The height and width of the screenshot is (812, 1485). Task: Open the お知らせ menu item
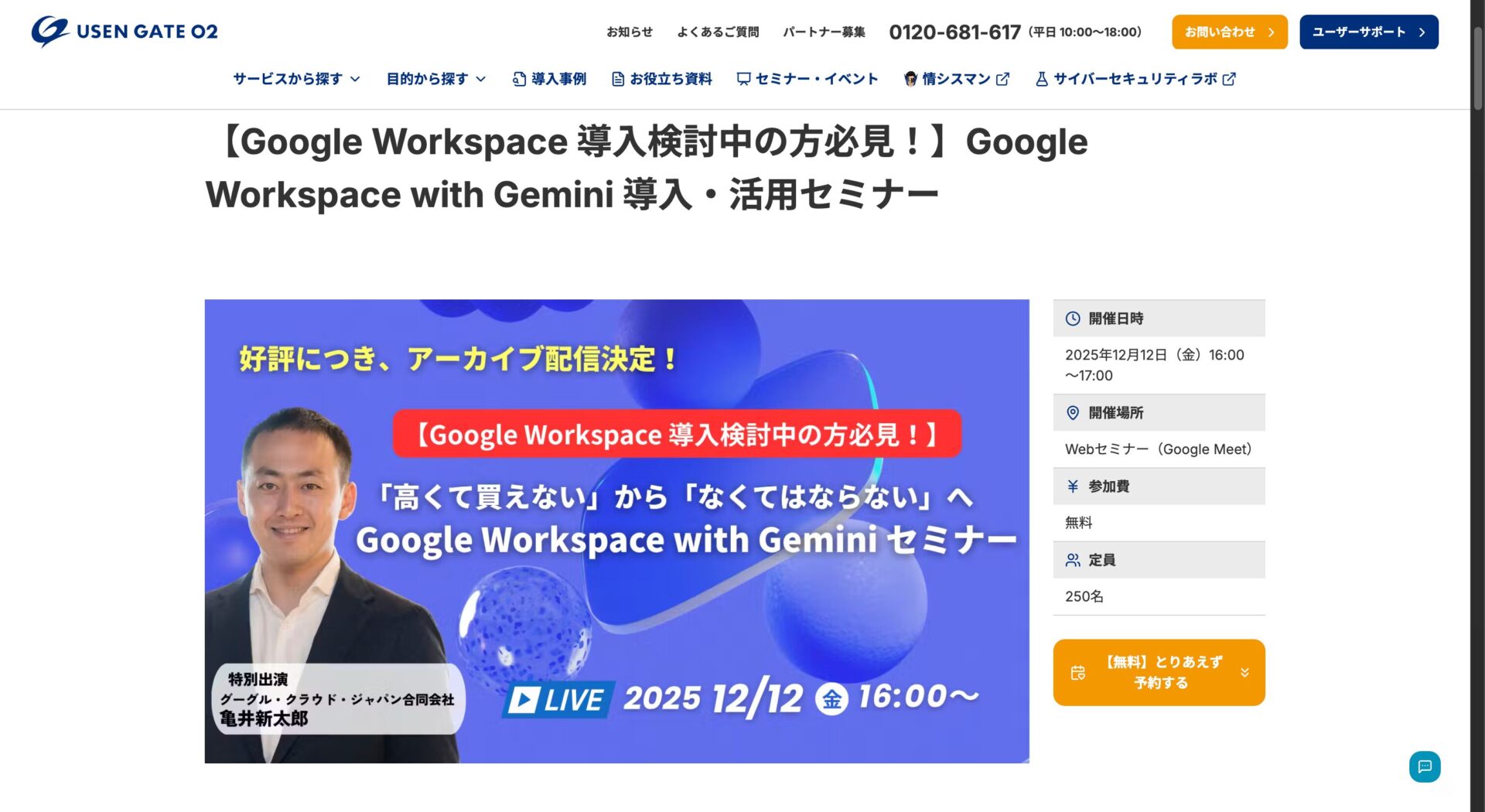click(630, 32)
